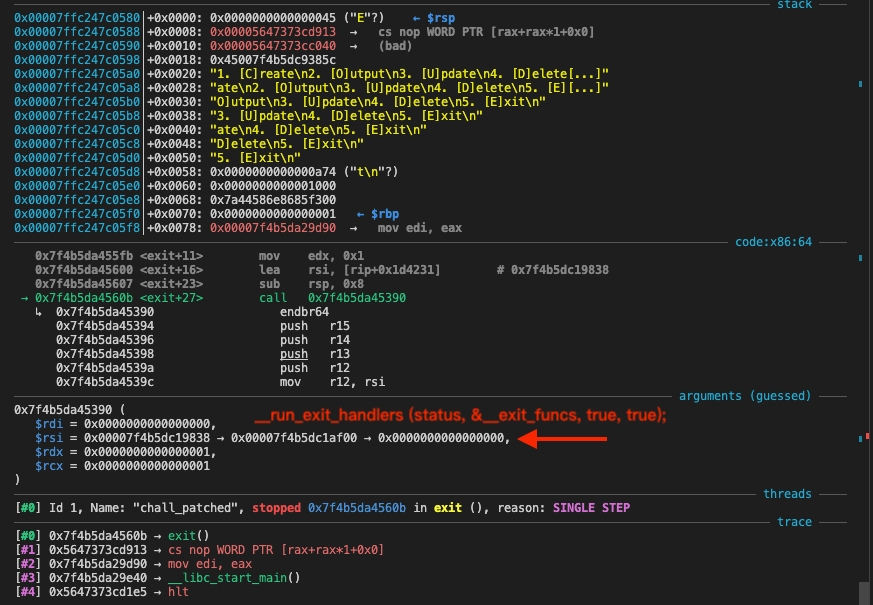The width and height of the screenshot is (873, 605).
Task: Click the red annotation arrow pointing at $rsi
Action: pos(564,438)
